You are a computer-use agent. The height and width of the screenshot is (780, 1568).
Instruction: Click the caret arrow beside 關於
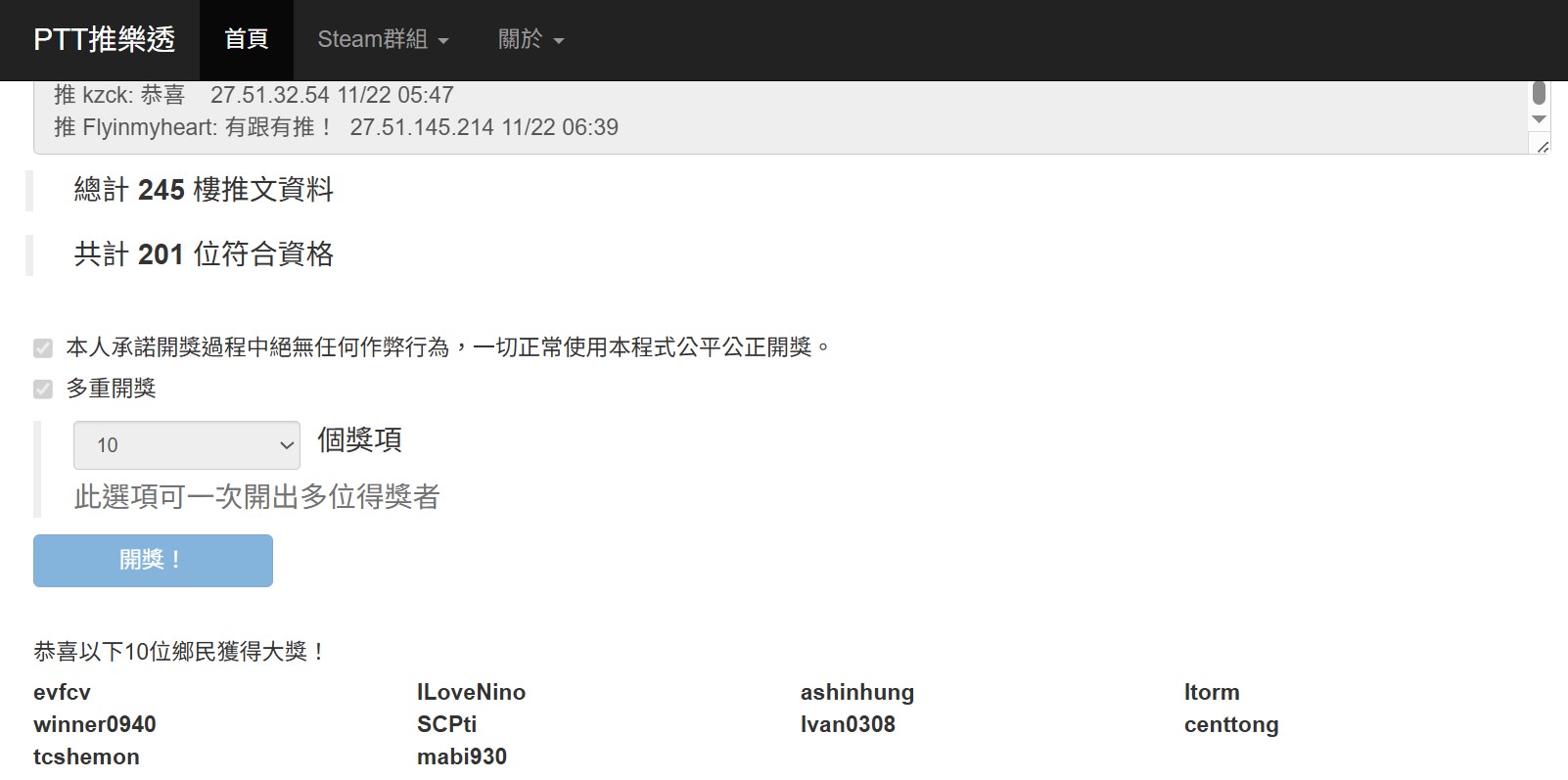[559, 41]
